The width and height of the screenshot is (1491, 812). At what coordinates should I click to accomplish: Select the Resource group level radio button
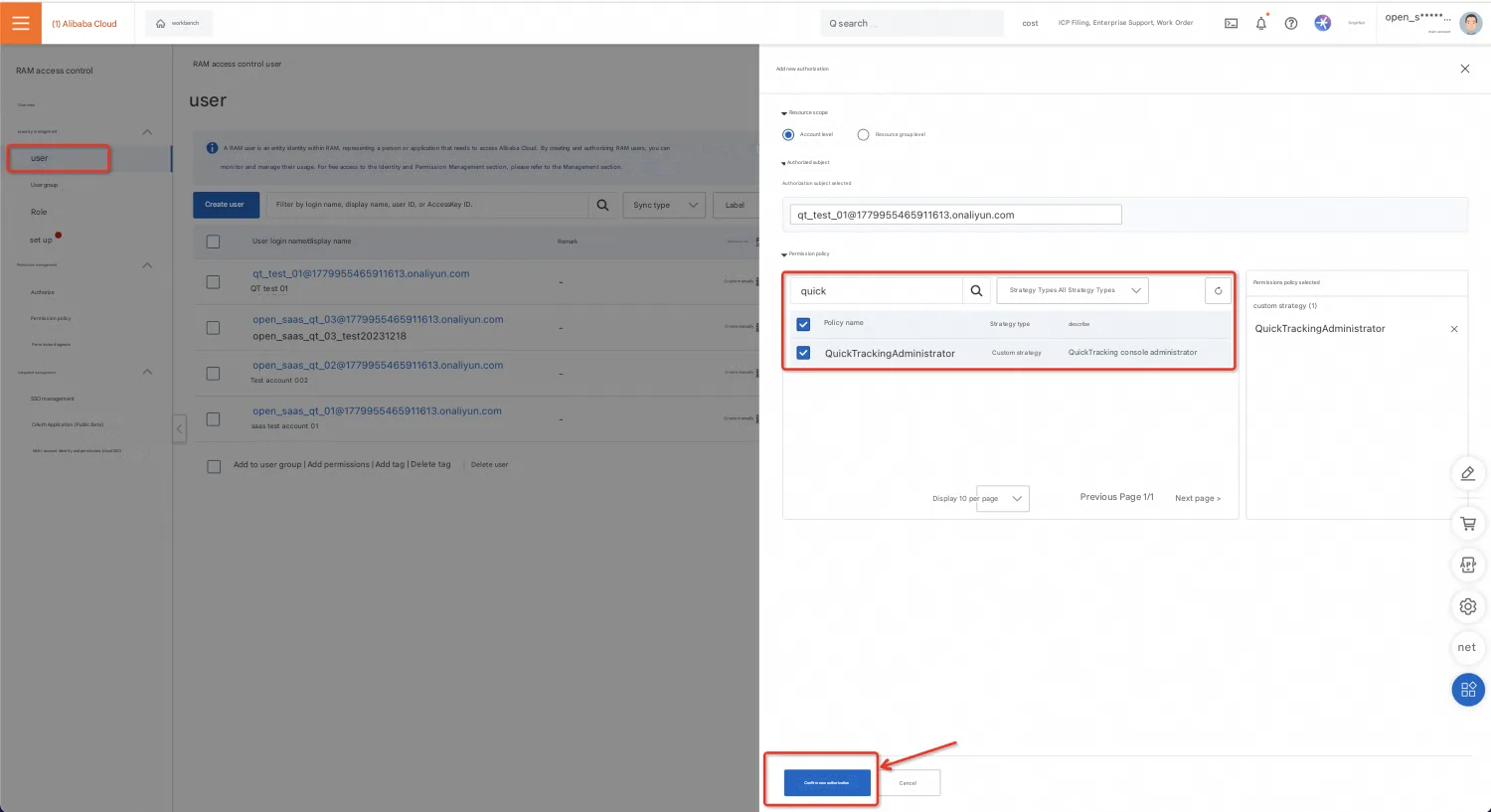tap(863, 134)
